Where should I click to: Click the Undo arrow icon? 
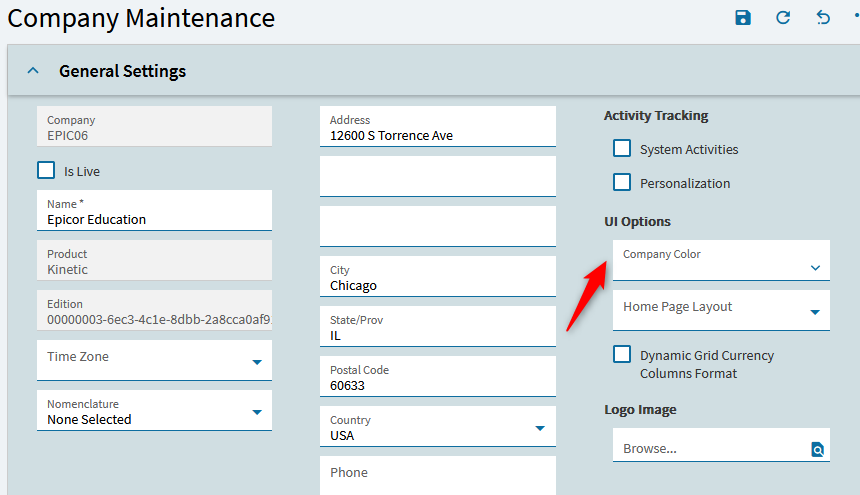click(823, 18)
